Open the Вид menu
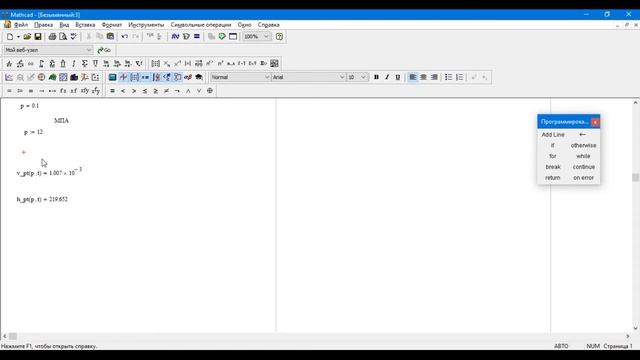This screenshot has width=640, height=360. coord(64,25)
